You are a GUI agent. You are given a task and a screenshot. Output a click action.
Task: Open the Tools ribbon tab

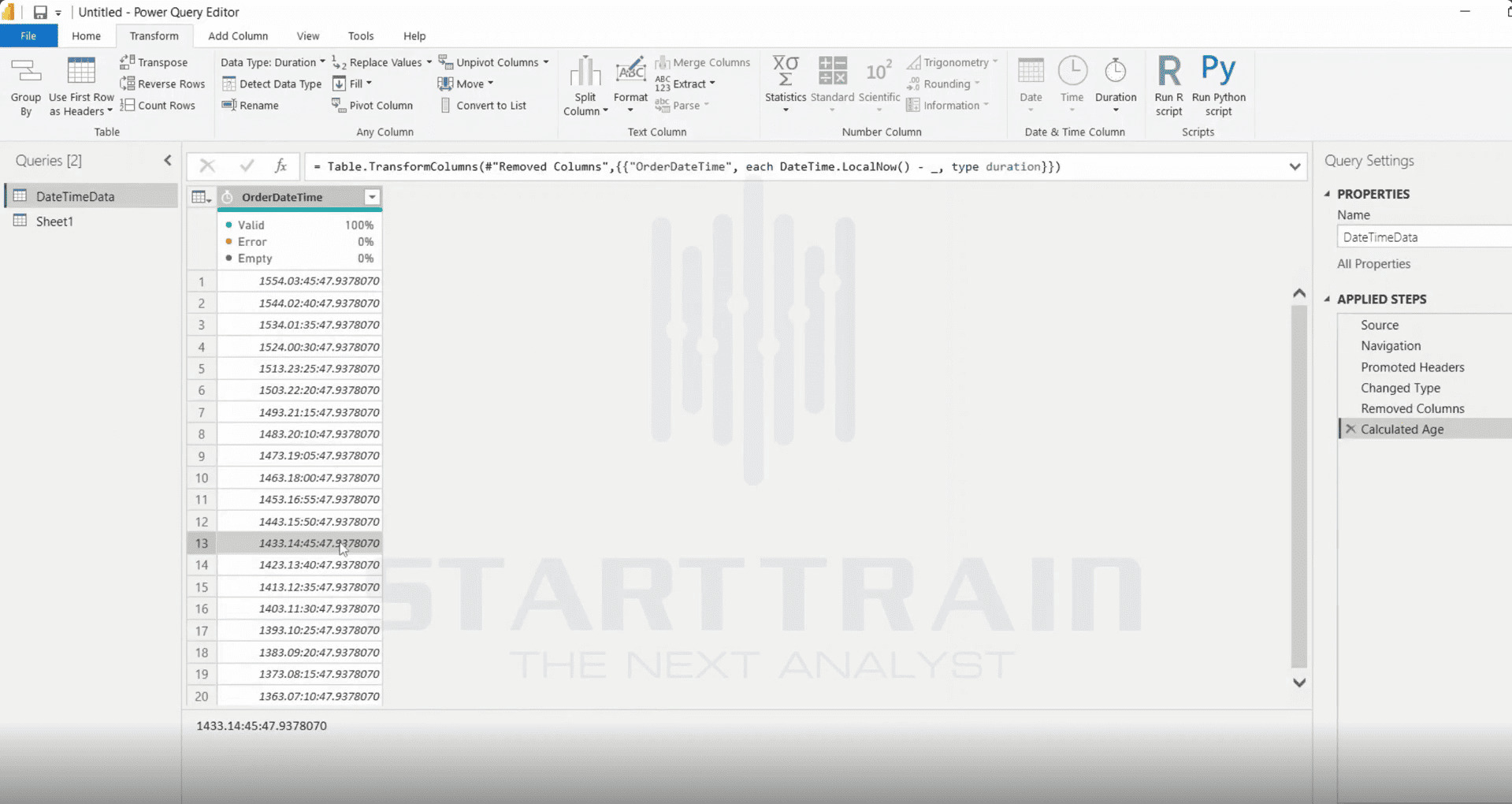pos(361,36)
